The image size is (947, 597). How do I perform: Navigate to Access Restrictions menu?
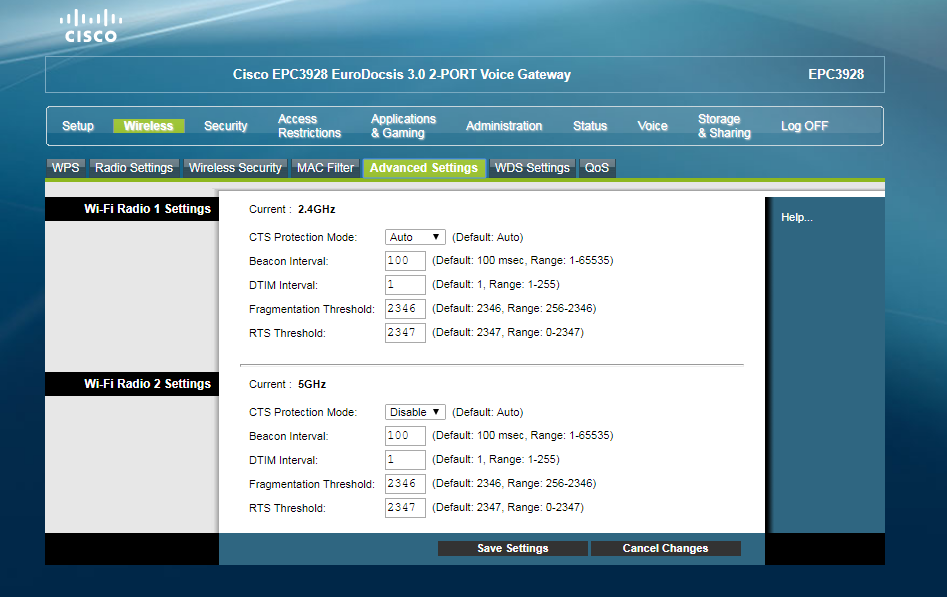[x=309, y=126]
